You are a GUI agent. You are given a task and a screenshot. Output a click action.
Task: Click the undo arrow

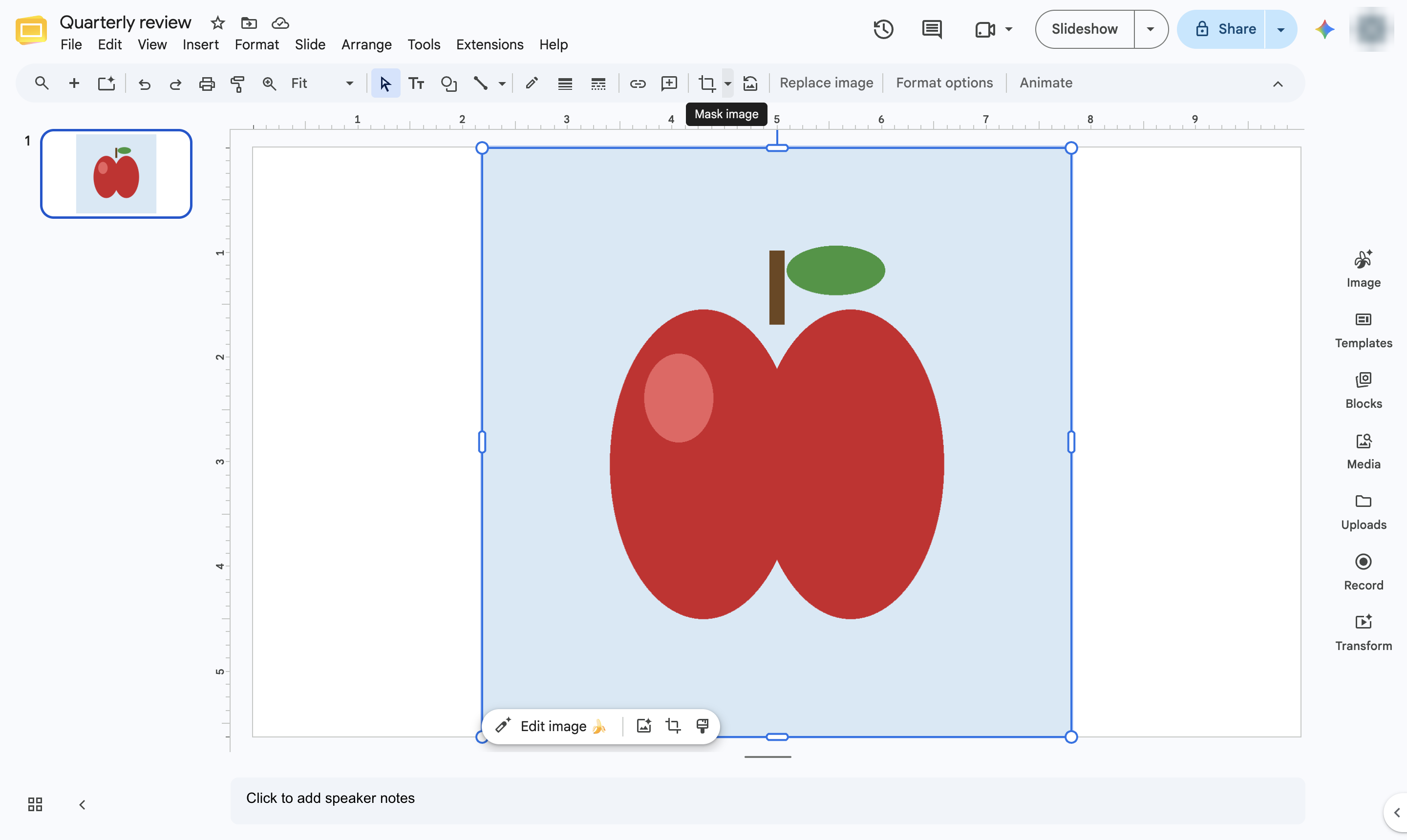coord(145,84)
